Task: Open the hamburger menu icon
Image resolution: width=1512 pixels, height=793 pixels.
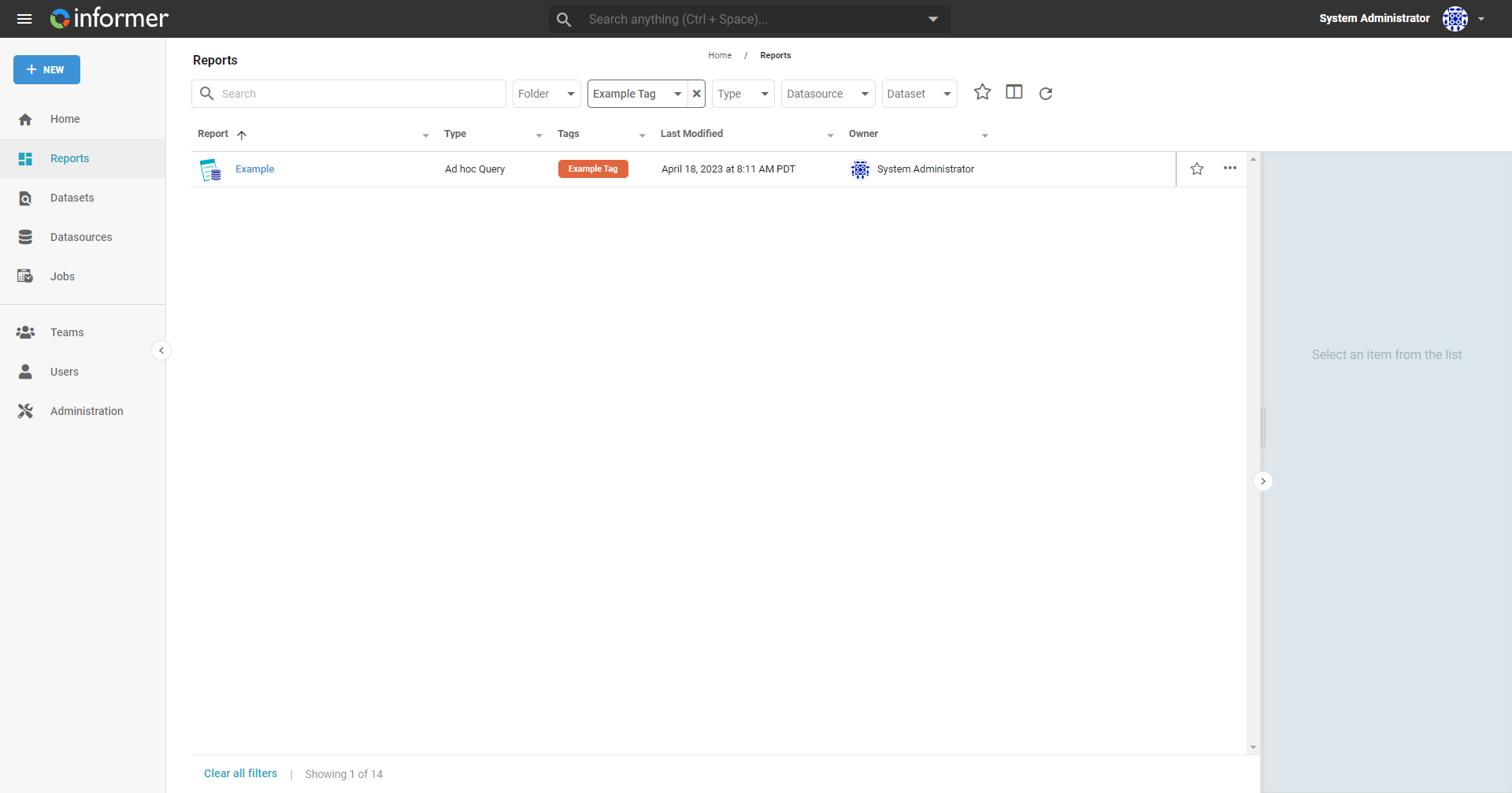Action: click(x=24, y=19)
